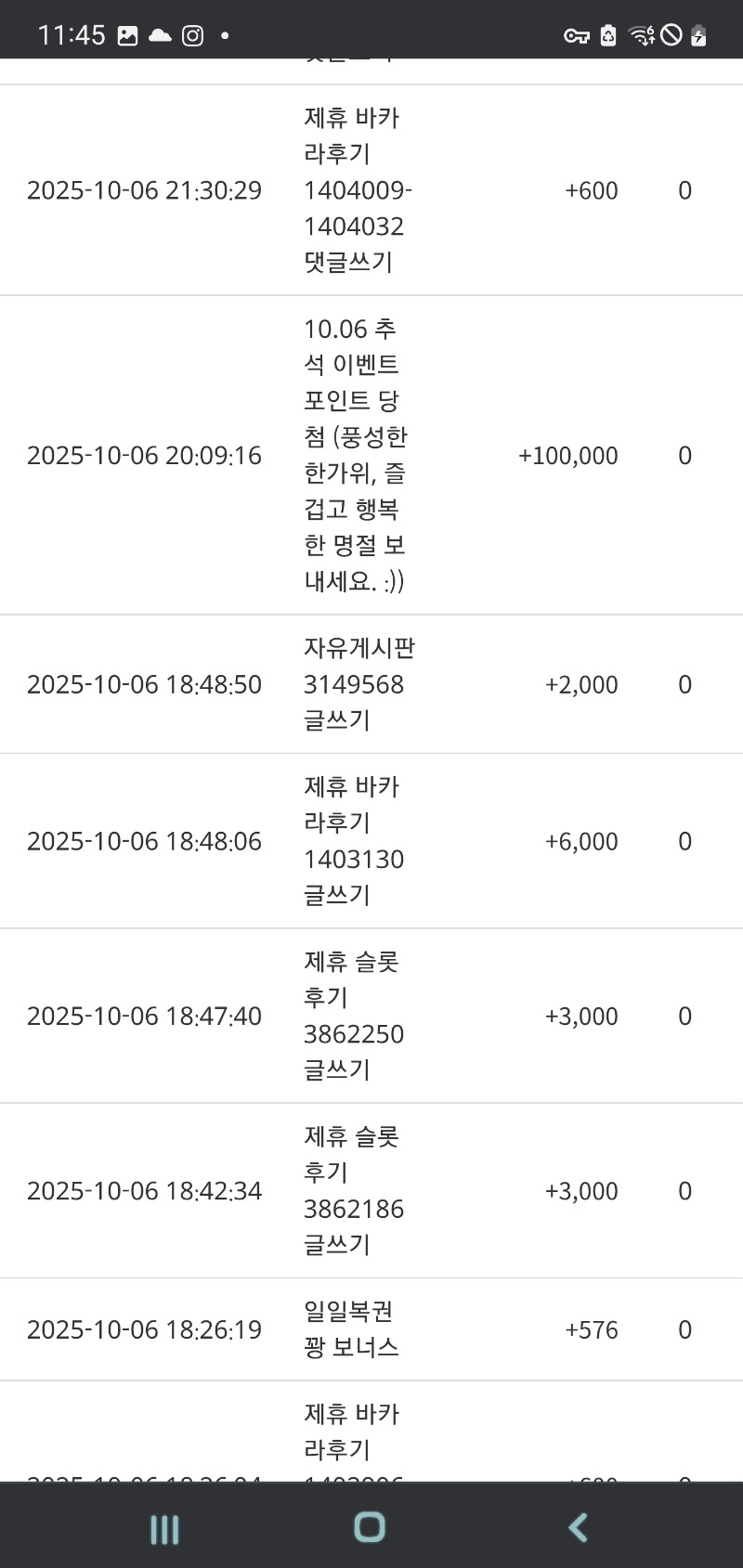Tap the cloud notification icon

pyautogui.click(x=160, y=36)
